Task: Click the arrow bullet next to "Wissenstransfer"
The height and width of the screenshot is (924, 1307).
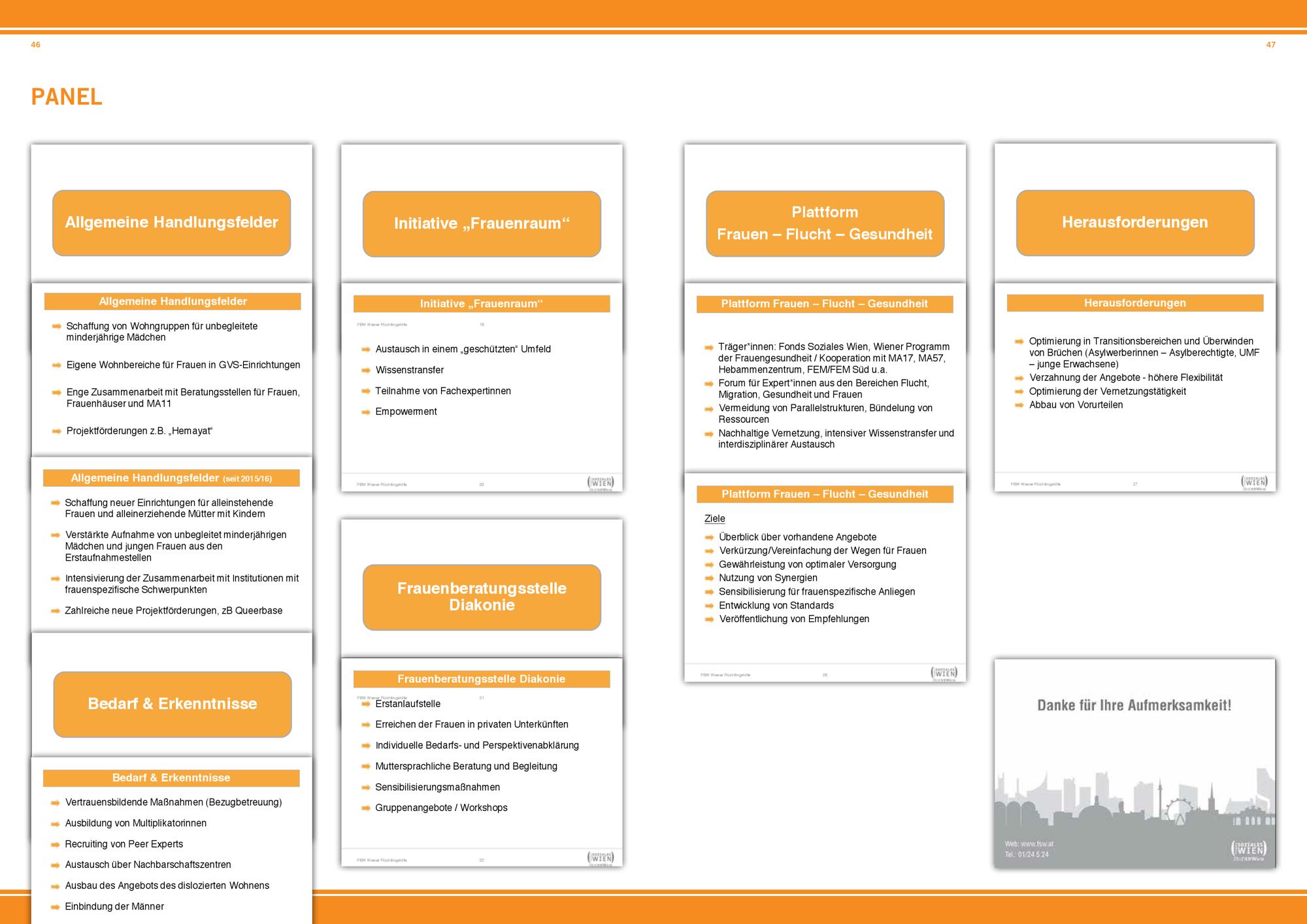Action: coord(366,371)
